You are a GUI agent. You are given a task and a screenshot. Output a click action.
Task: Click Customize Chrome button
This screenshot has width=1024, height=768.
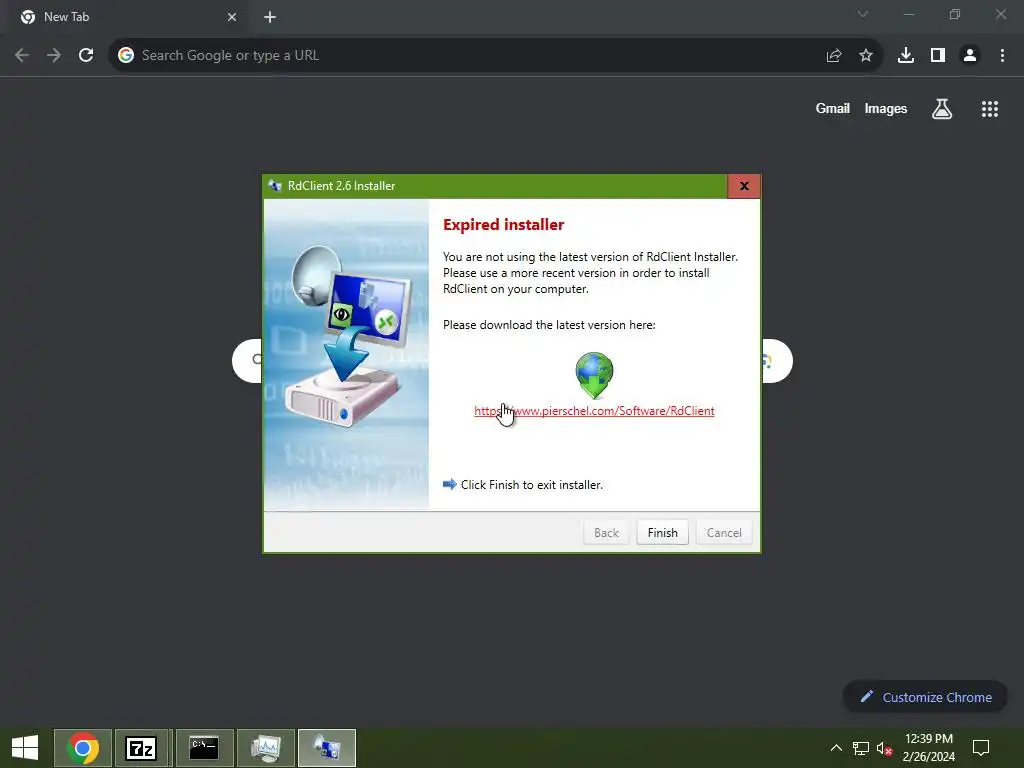pos(925,697)
